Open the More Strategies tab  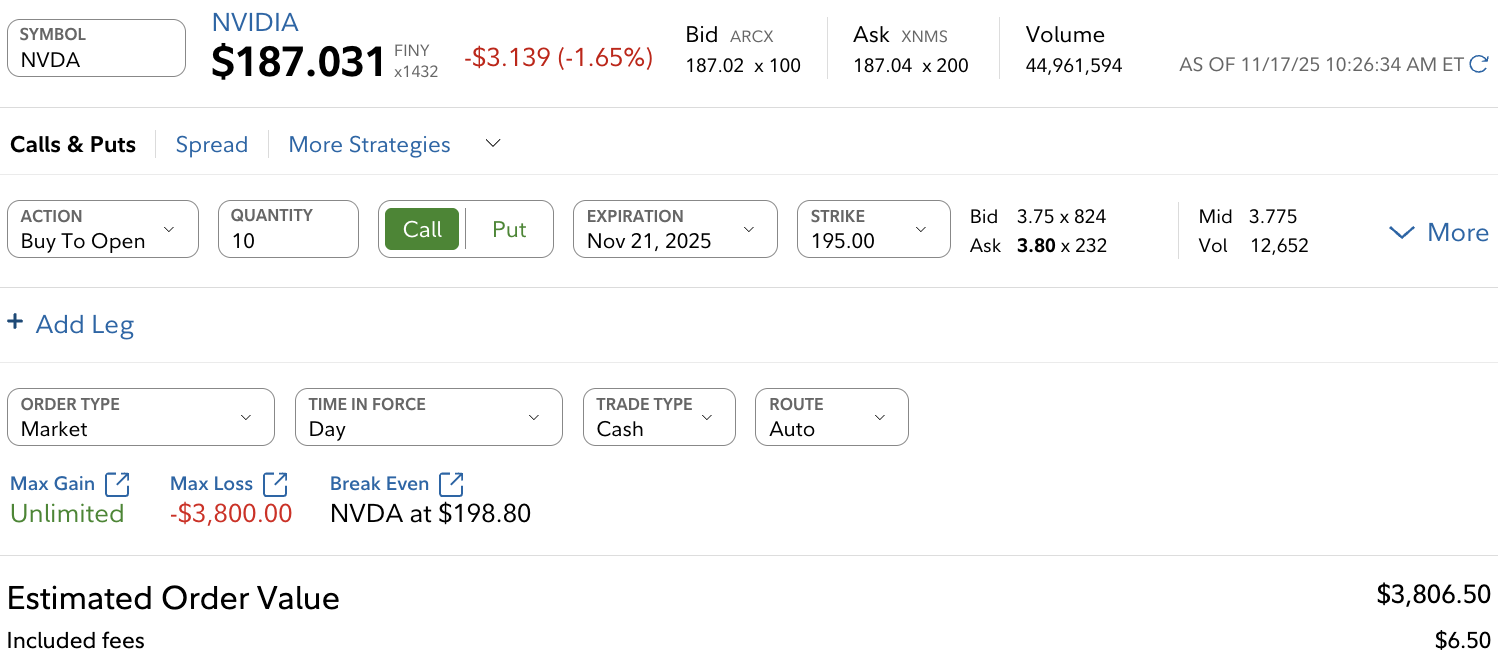pos(369,145)
